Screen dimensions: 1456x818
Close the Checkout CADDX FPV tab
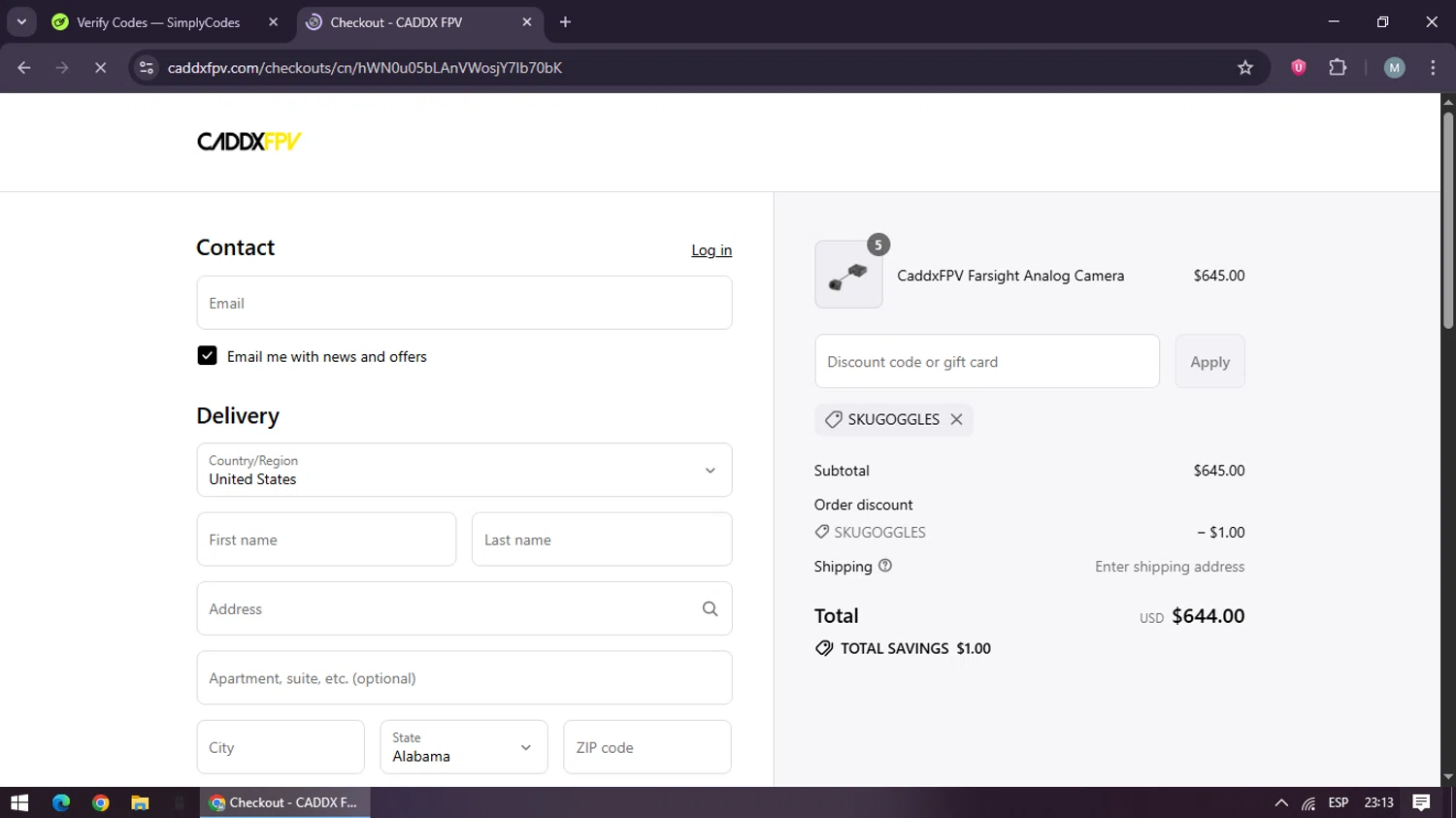point(527,21)
